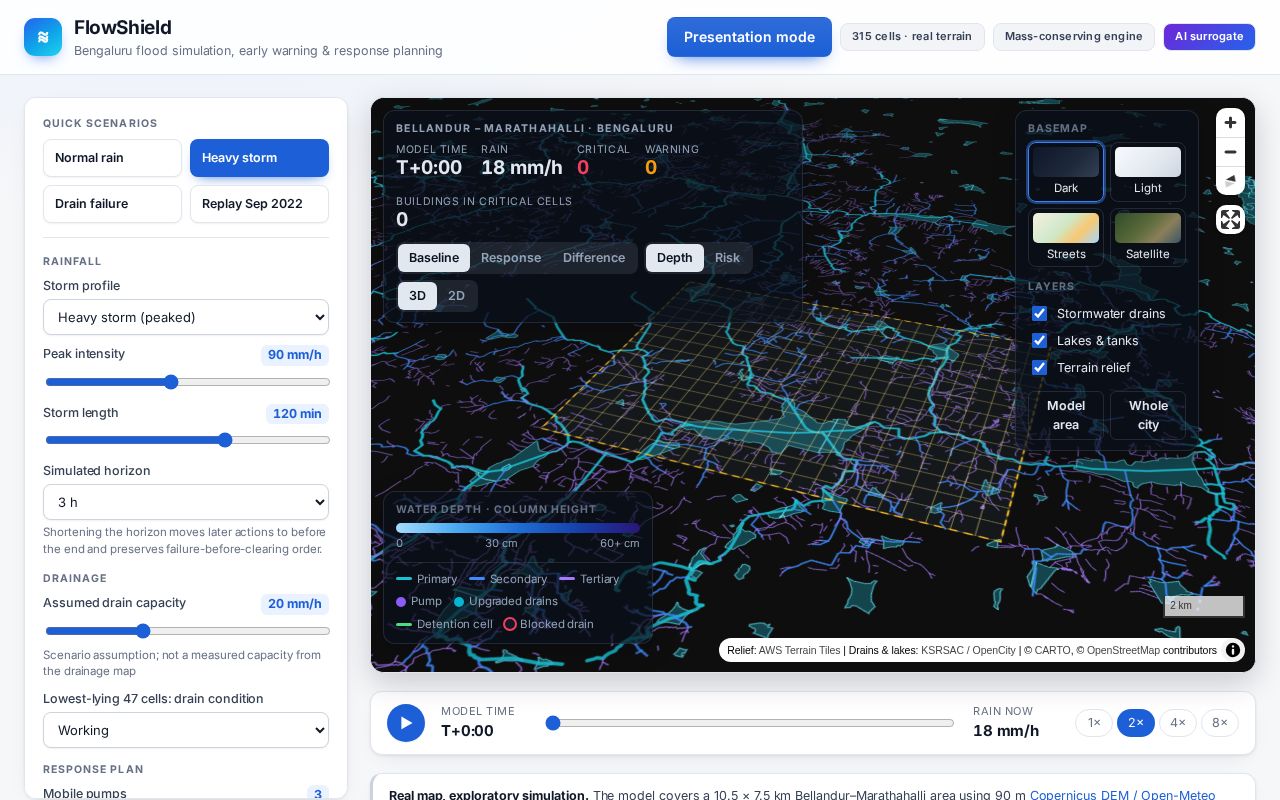This screenshot has height=800, width=1280.
Task: Open map attribution info icon
Action: point(1233,650)
